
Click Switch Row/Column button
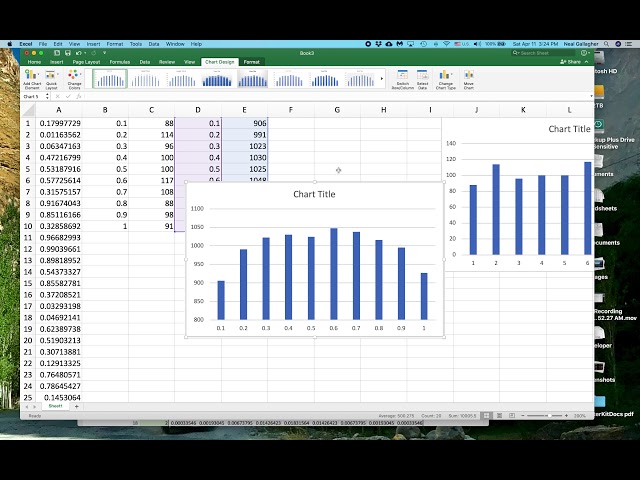tap(402, 79)
